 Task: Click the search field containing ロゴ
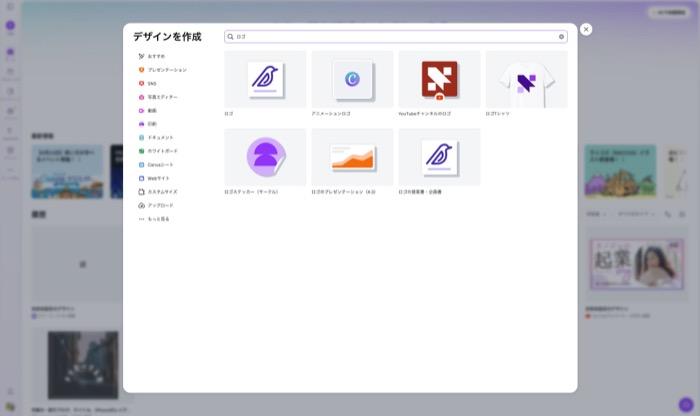pyautogui.click(x=396, y=37)
